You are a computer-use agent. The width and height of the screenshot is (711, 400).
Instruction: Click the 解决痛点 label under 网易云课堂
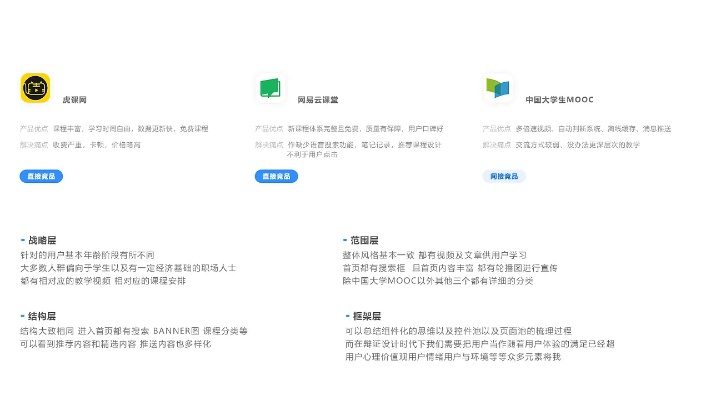[269, 144]
